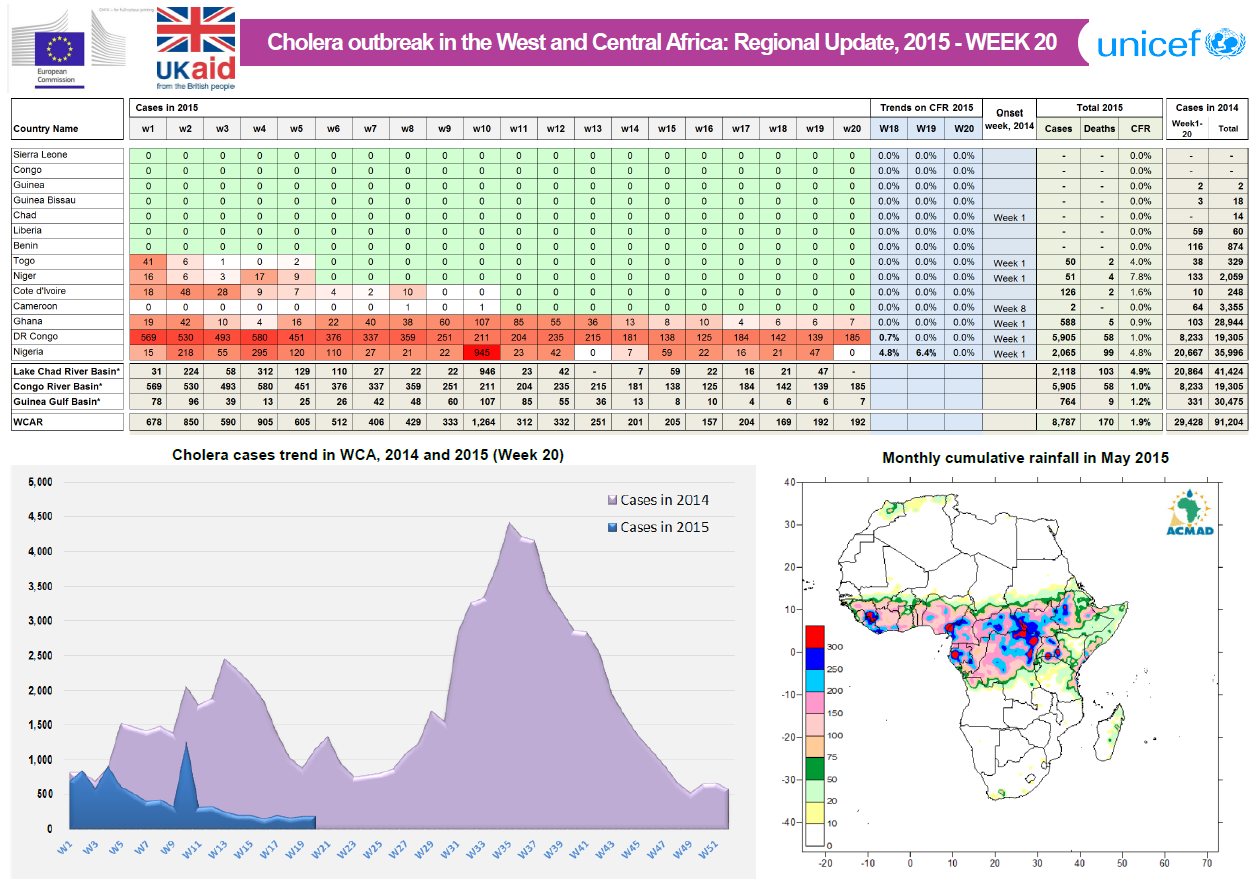This screenshot has height=880, width=1251.
Task: Select the WCAR total row label
Action: click(x=29, y=423)
